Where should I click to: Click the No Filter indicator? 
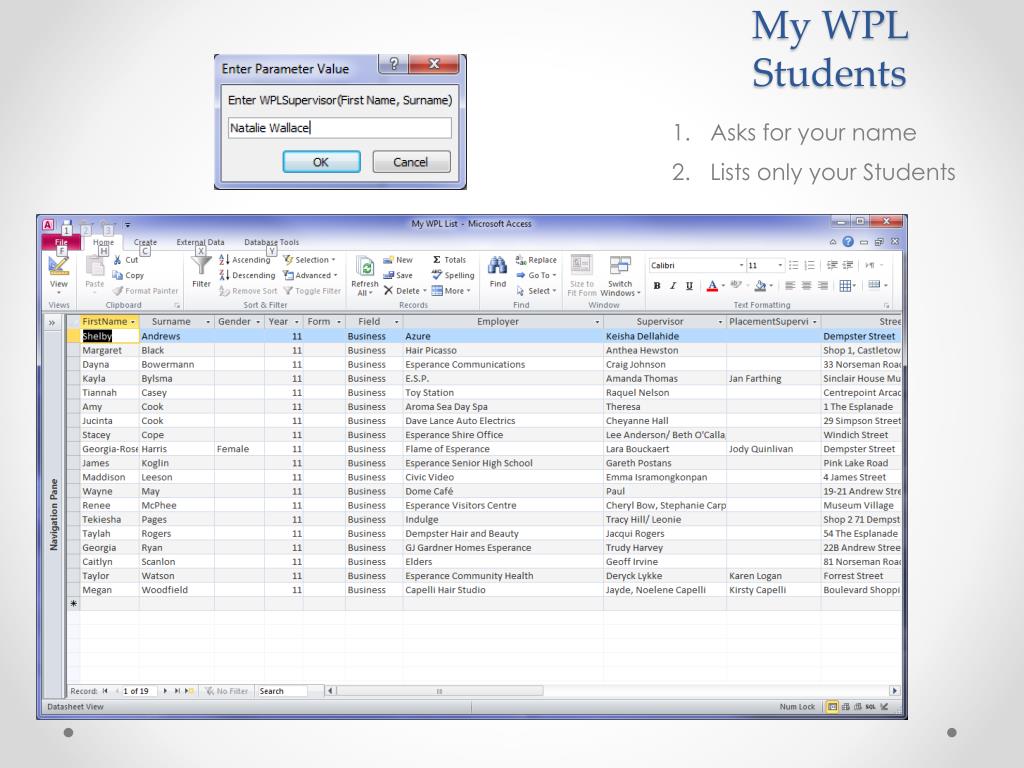[x=227, y=691]
